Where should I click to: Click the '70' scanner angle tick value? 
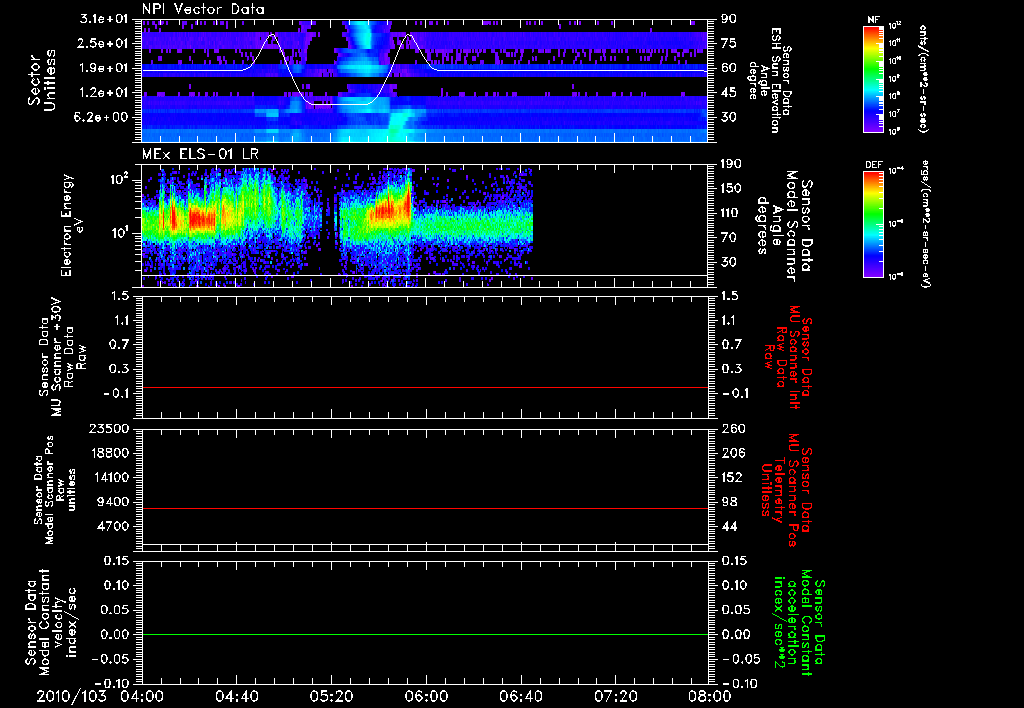tap(728, 238)
